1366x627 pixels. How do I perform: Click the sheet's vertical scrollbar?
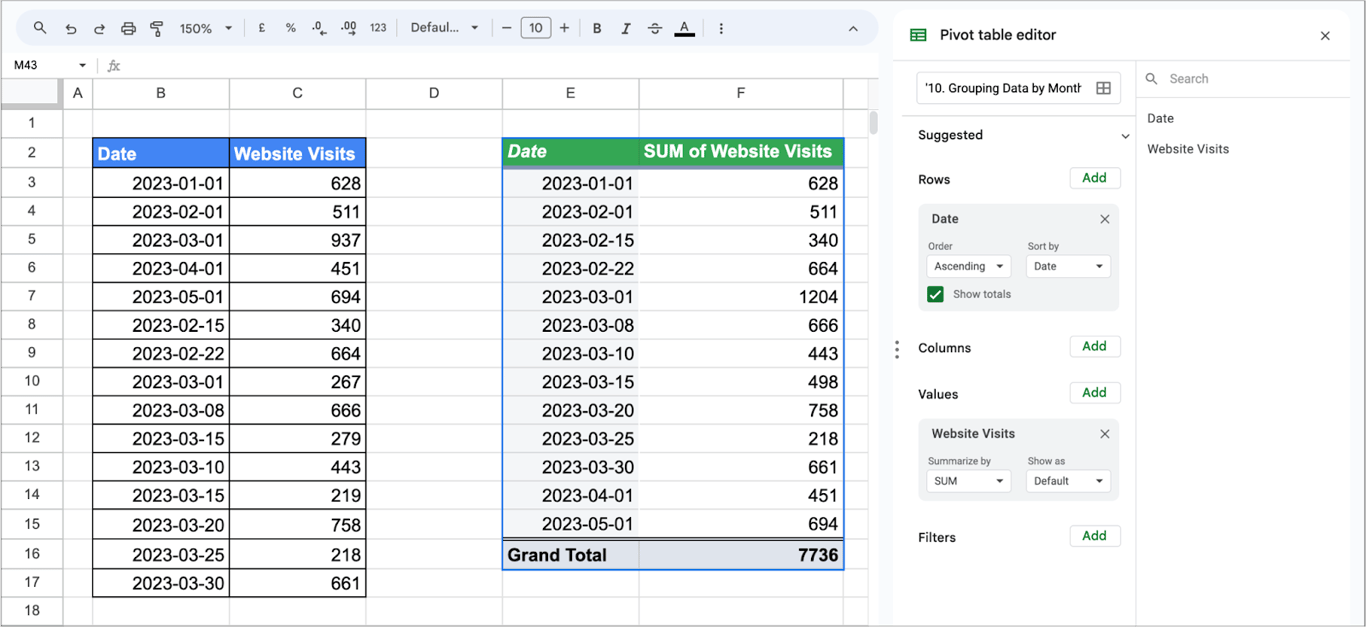click(873, 123)
